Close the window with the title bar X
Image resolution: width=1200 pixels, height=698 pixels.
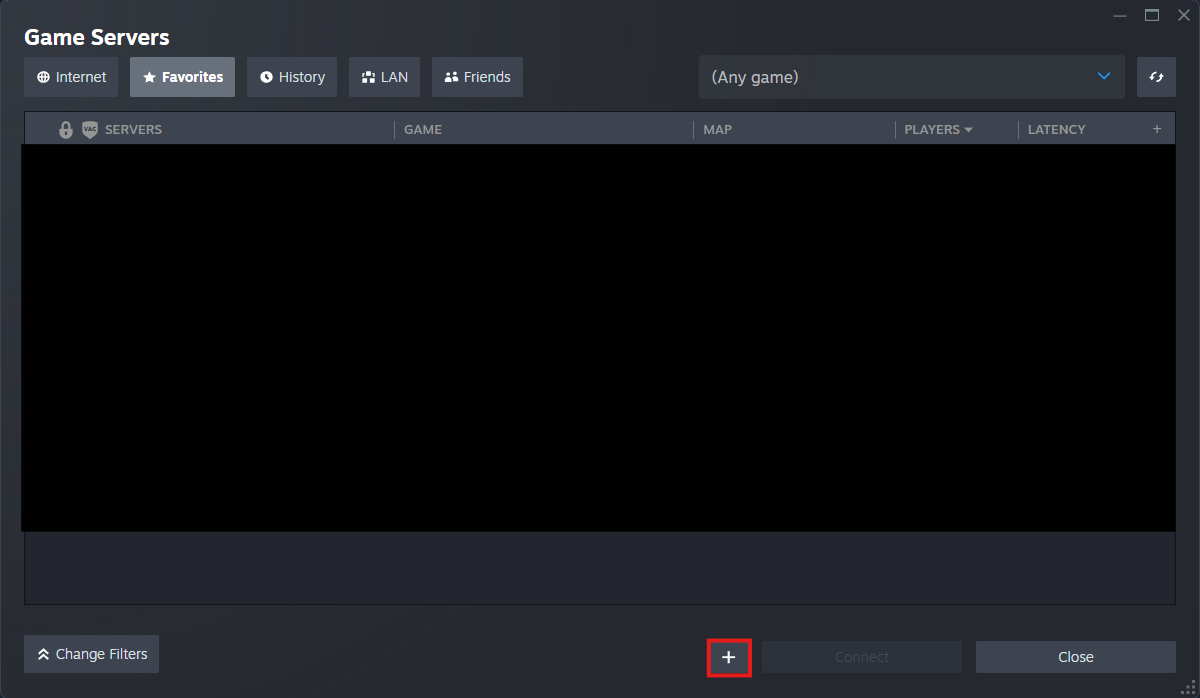1183,15
